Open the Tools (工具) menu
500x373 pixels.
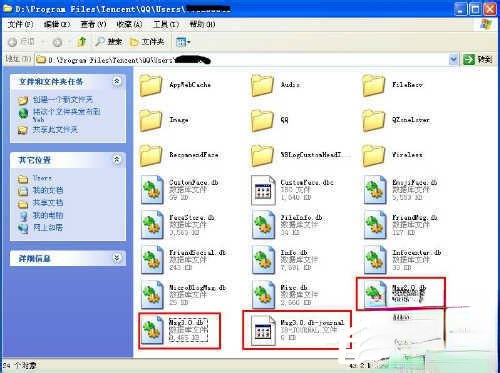tap(166, 24)
